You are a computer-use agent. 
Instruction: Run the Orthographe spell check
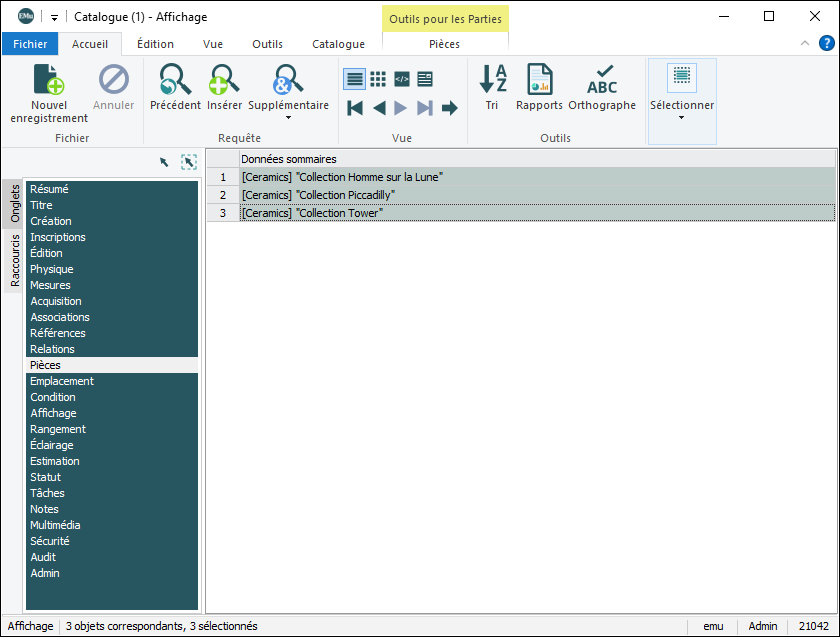(602, 80)
